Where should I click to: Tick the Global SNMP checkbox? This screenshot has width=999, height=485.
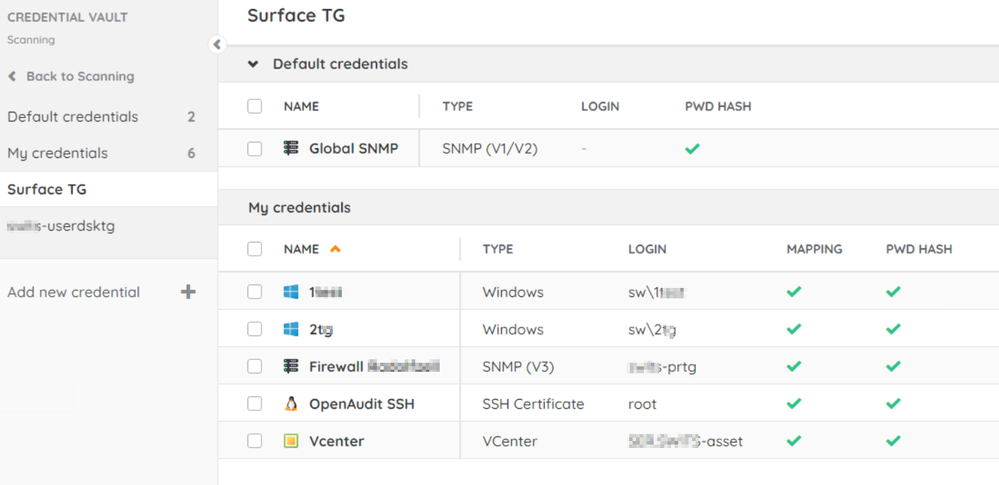pyautogui.click(x=255, y=148)
